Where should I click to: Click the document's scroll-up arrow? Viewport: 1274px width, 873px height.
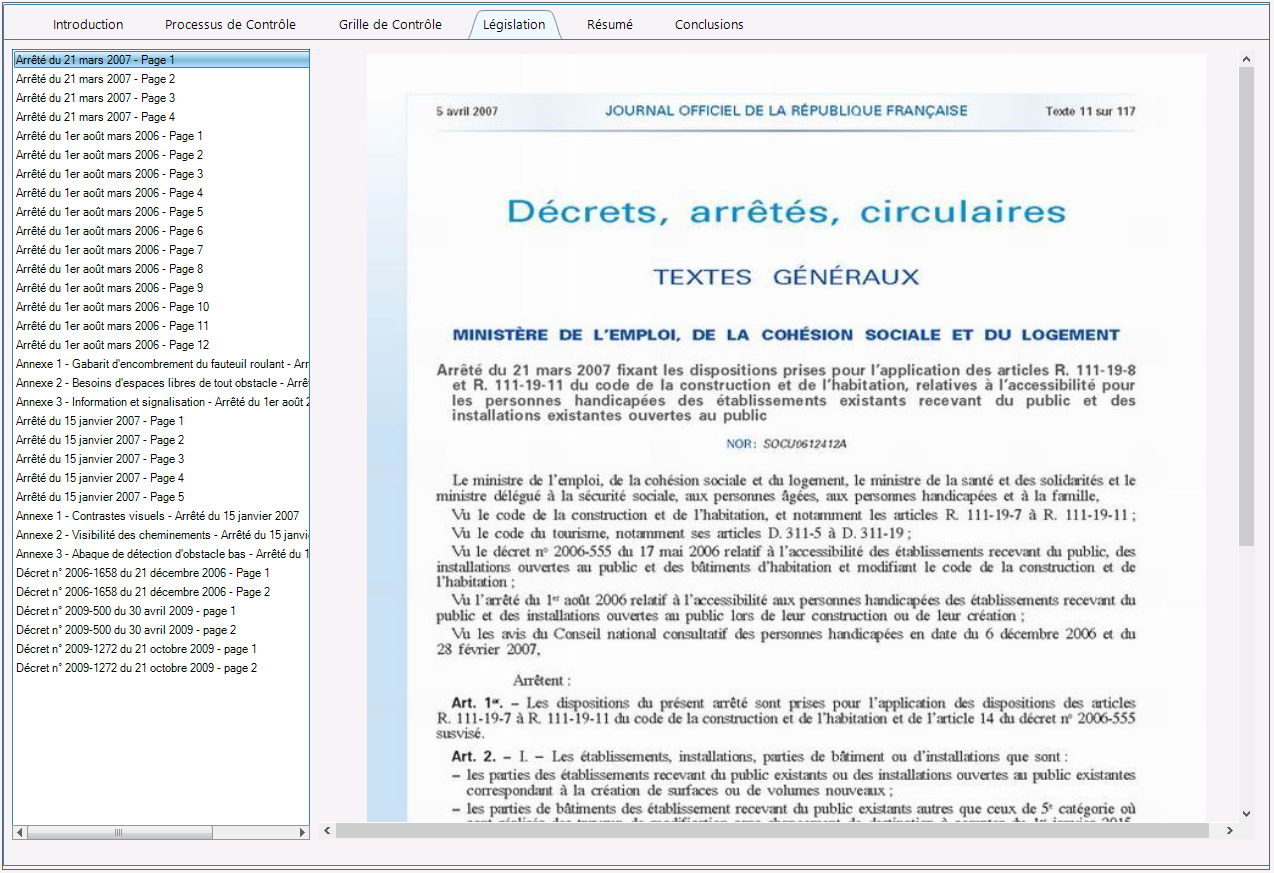1246,59
